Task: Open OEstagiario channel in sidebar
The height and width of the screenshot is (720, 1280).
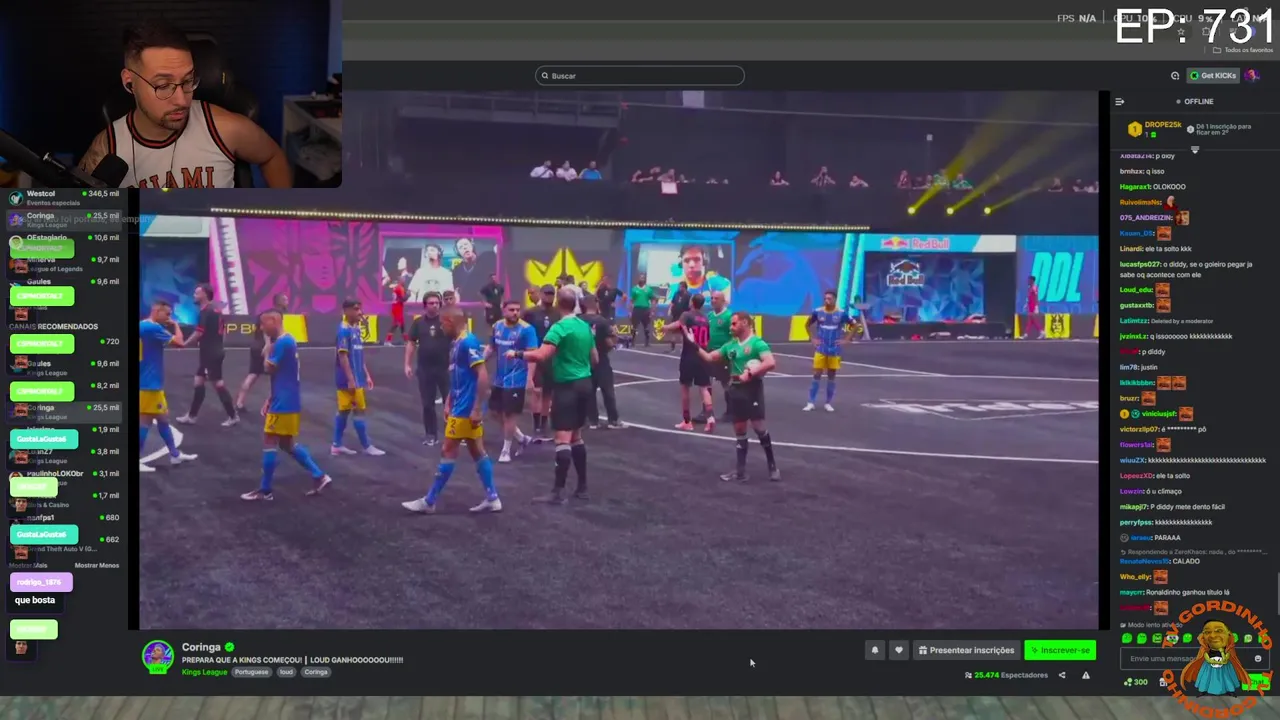Action: (65, 242)
